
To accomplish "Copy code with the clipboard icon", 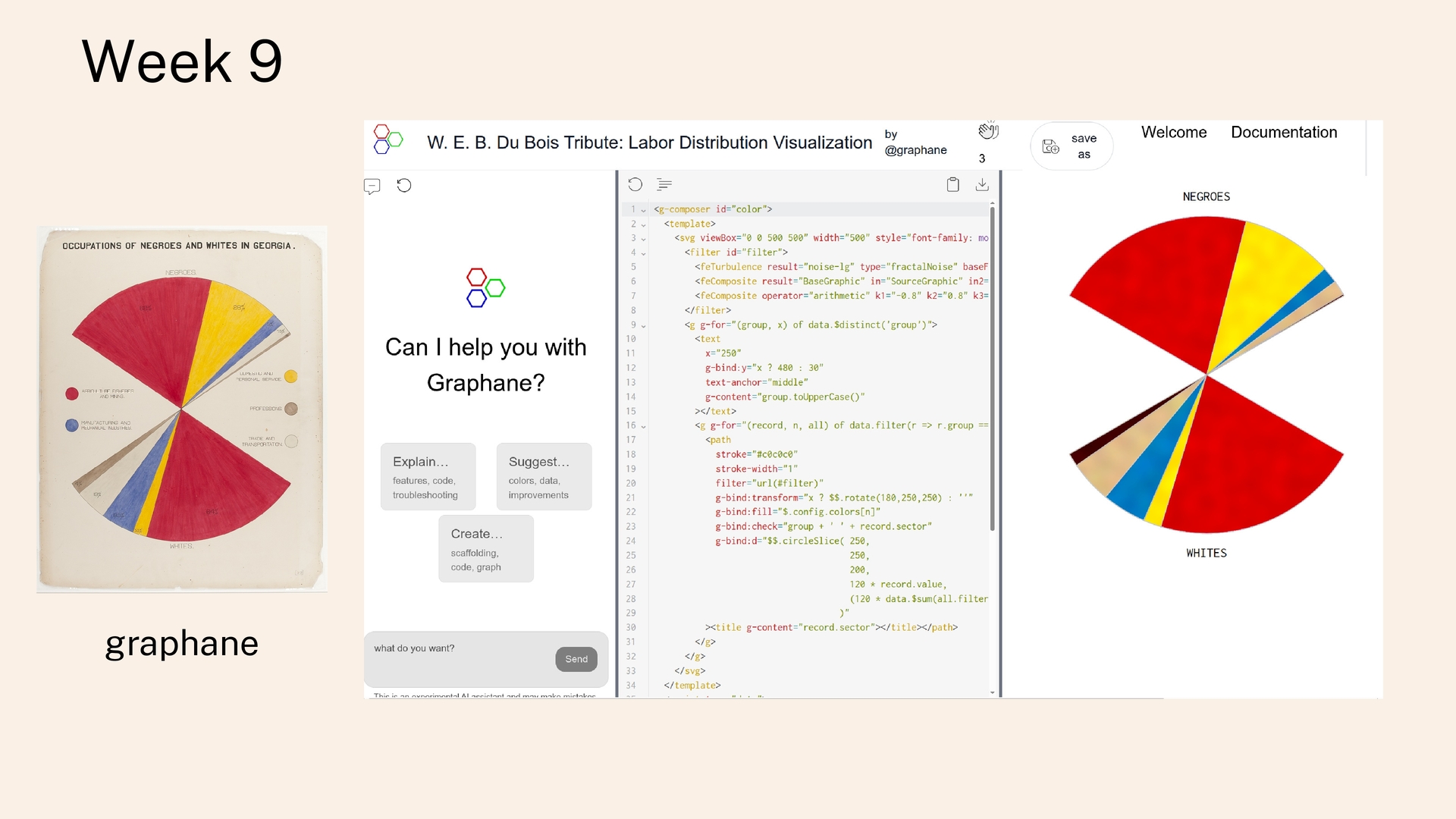I will [x=953, y=184].
